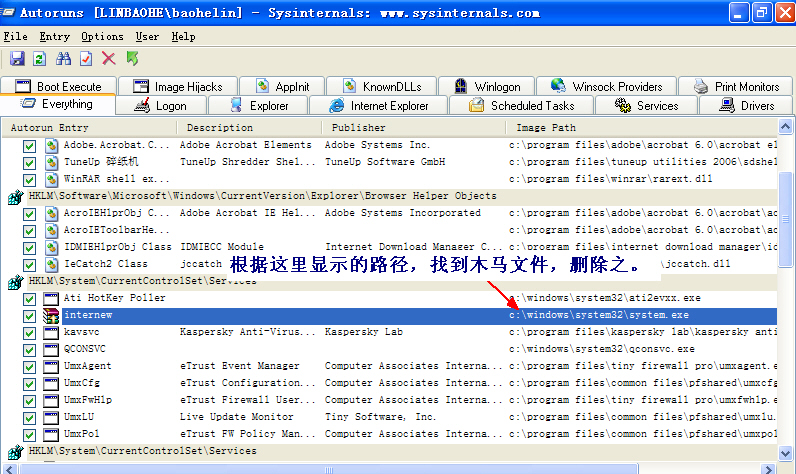Image resolution: width=796 pixels, height=474 pixels.
Task: Switch to the AppInit tab
Action: click(x=282, y=86)
